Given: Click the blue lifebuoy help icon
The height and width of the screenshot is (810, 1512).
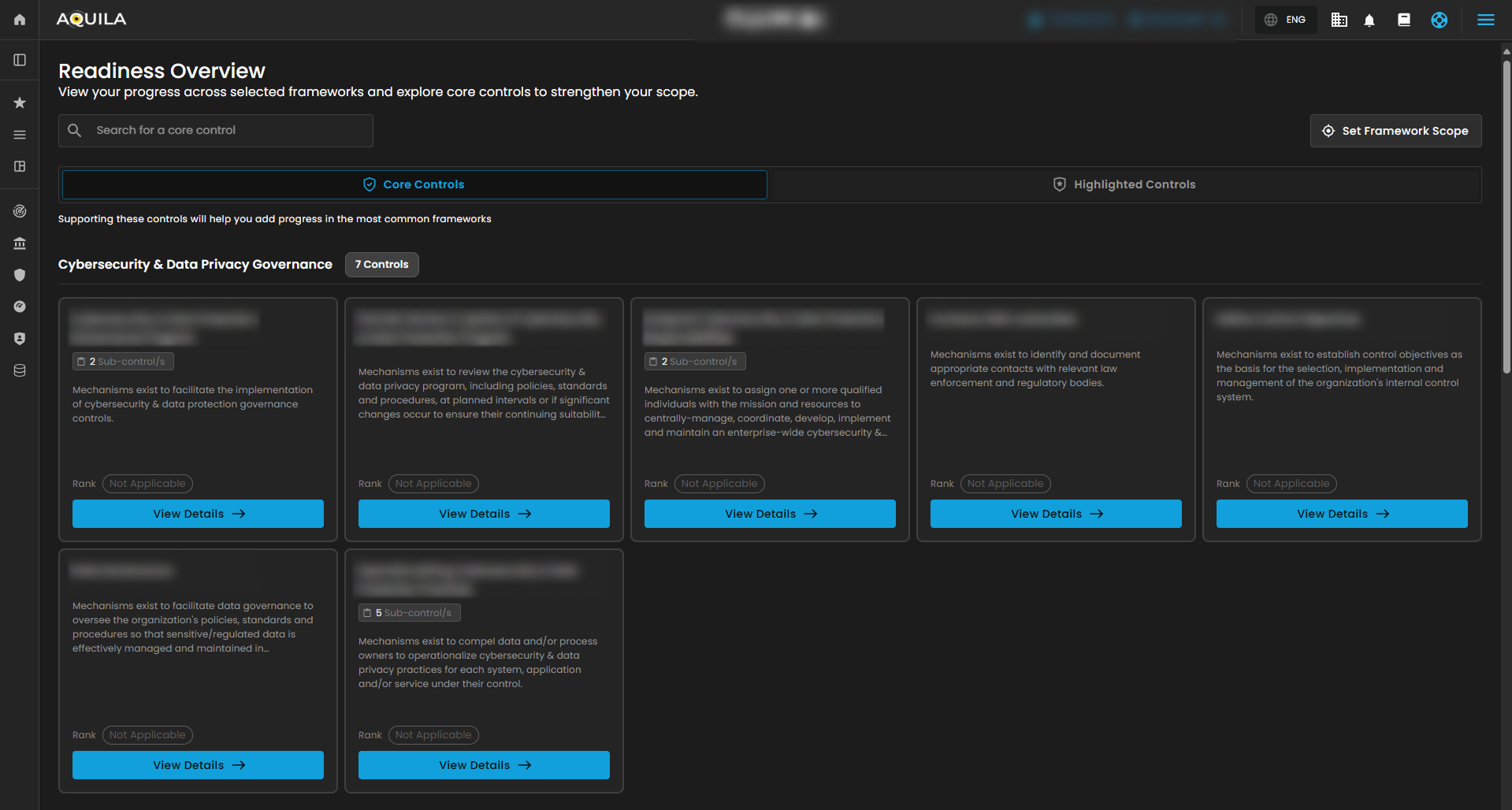Looking at the screenshot, I should 1439,20.
